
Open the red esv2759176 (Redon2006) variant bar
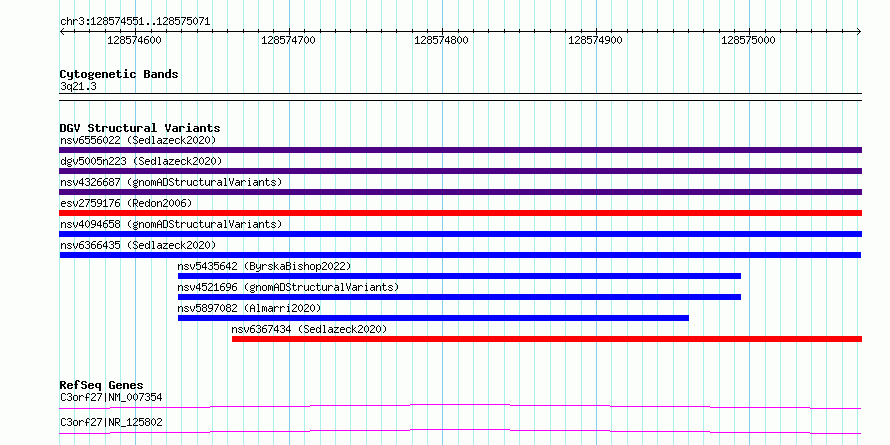tap(460, 213)
